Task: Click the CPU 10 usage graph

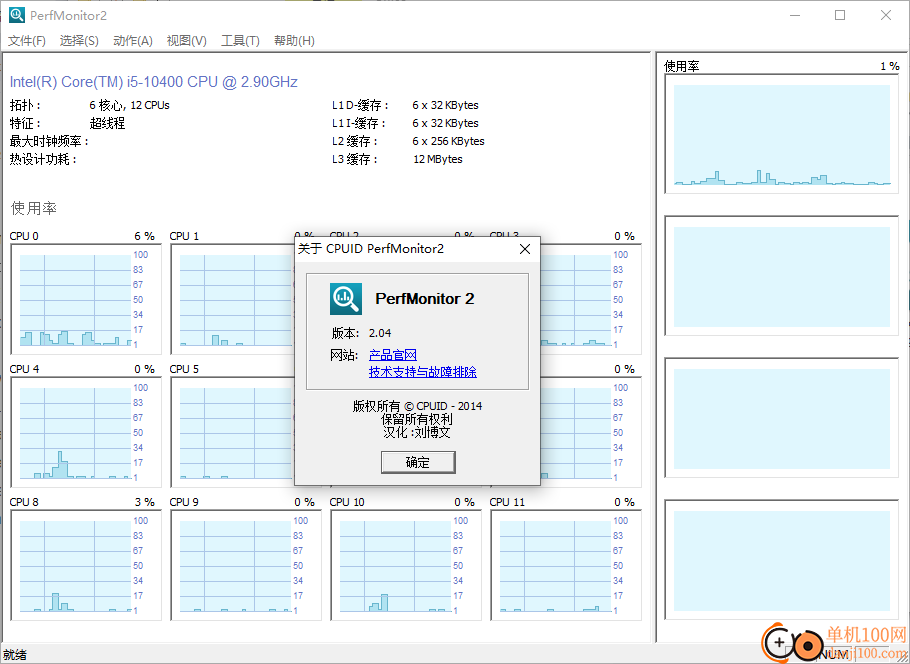Action: [406, 565]
